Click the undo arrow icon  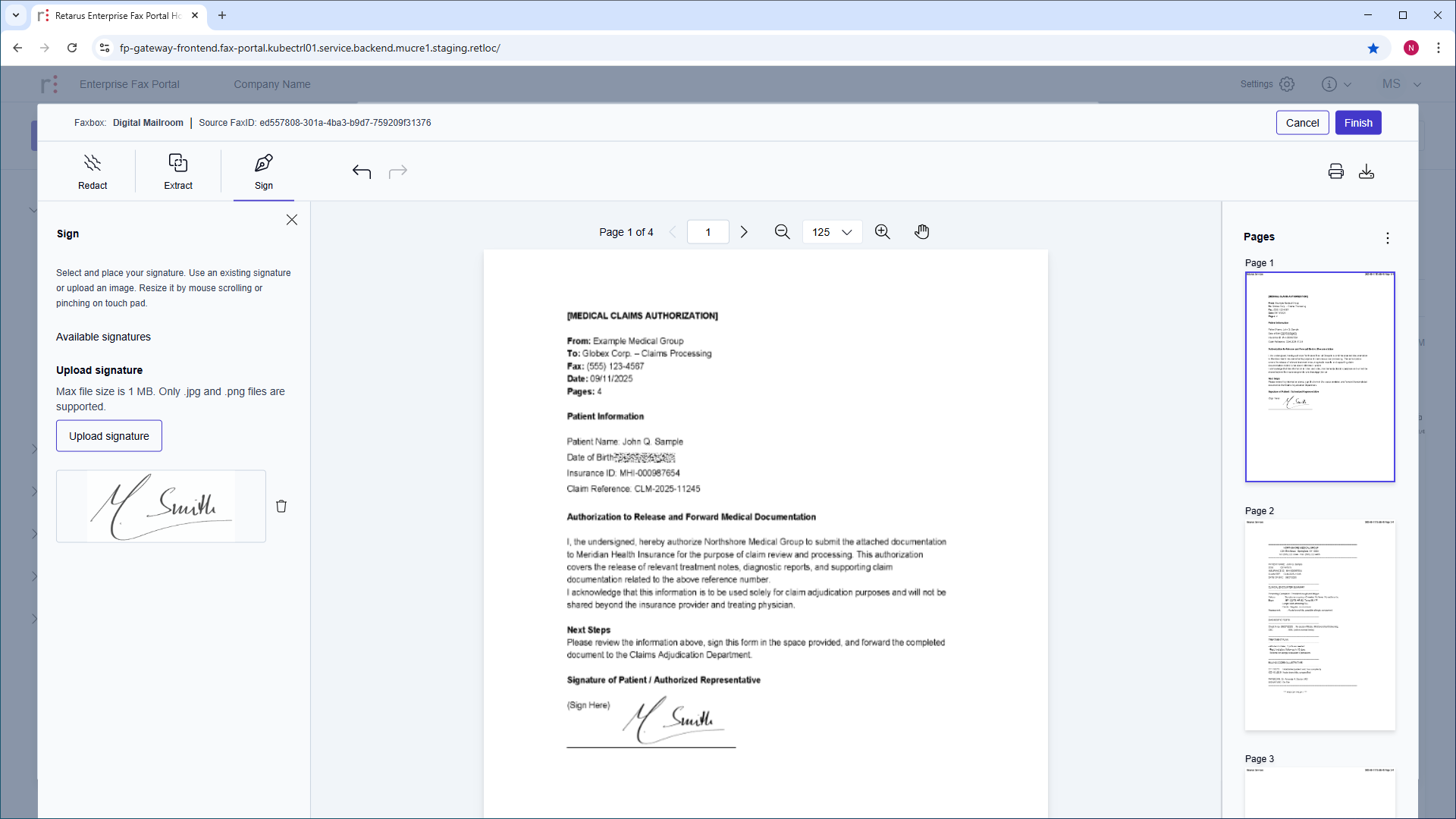click(362, 172)
